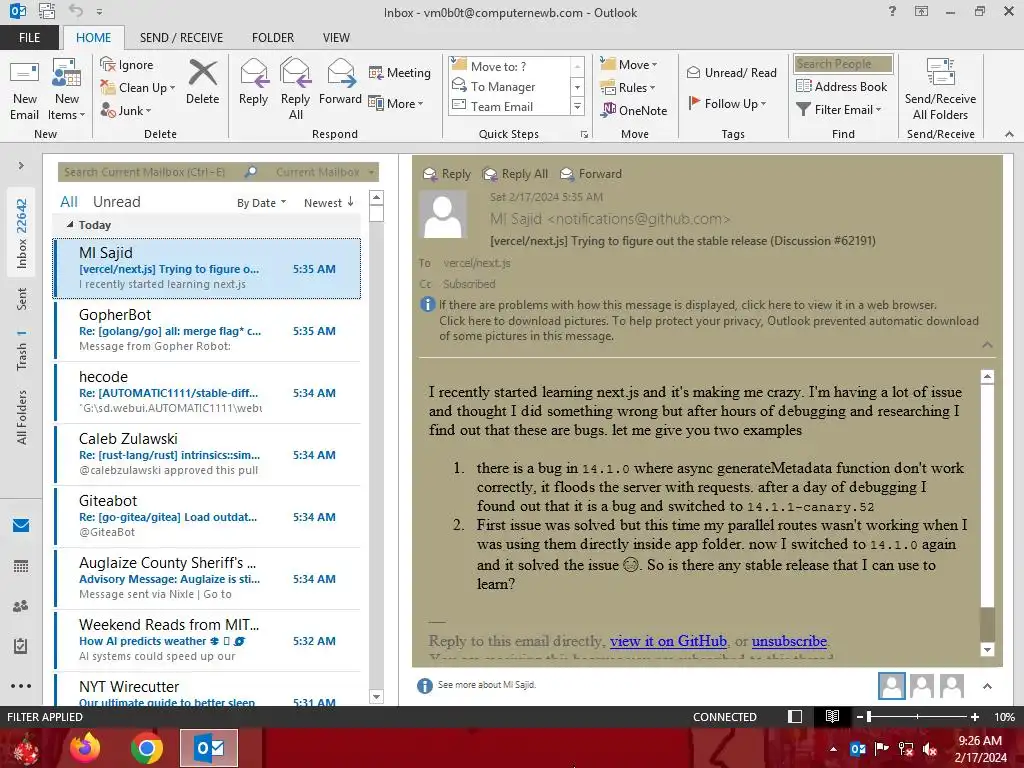The width and height of the screenshot is (1024, 768).
Task: Open the Address Book
Action: [841, 86]
